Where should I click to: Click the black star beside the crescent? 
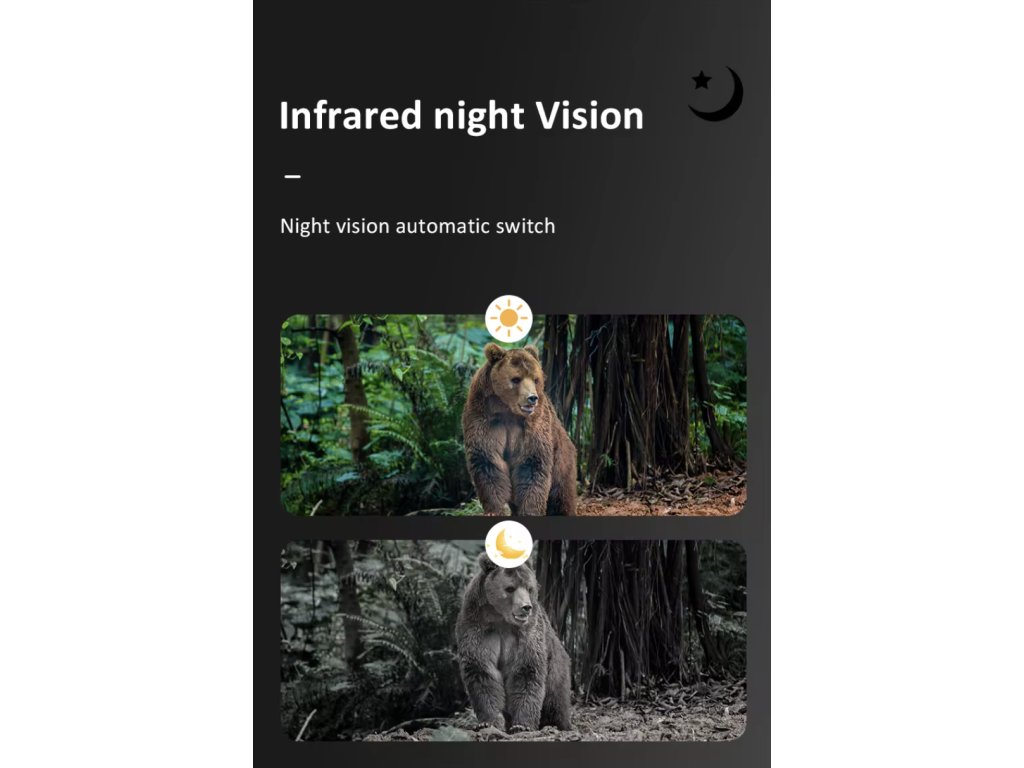click(701, 80)
